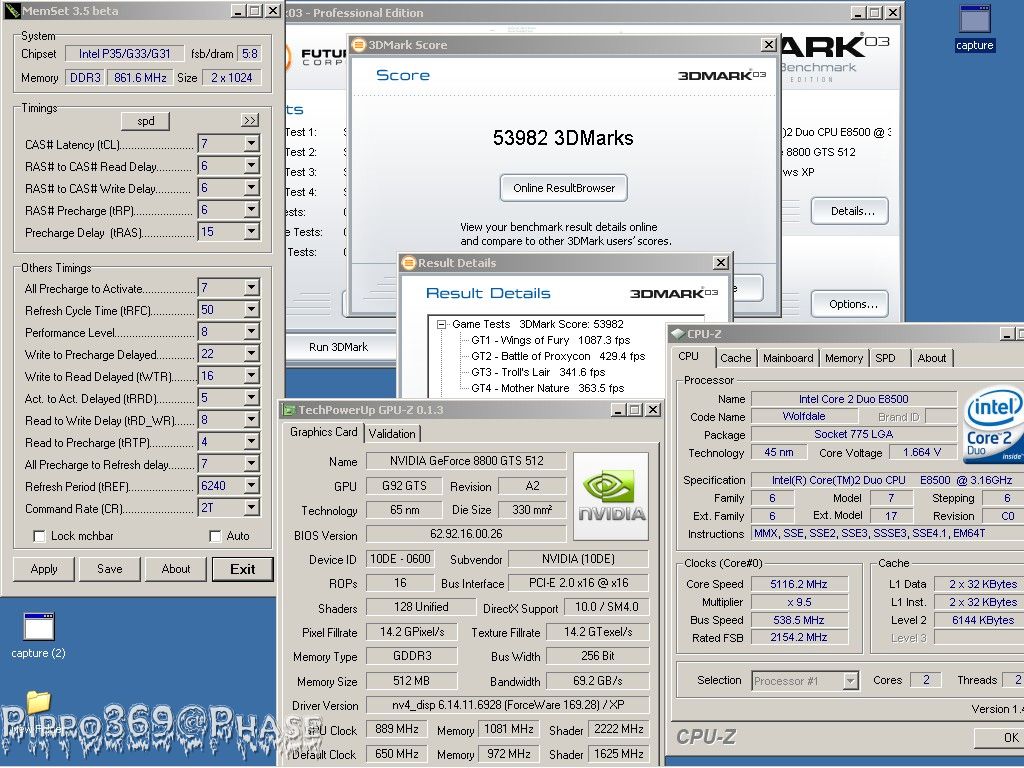Open the Refresh Cycle Time (tRFC) dropdown
Screen dimensions: 1024x768
pyautogui.click(x=251, y=310)
